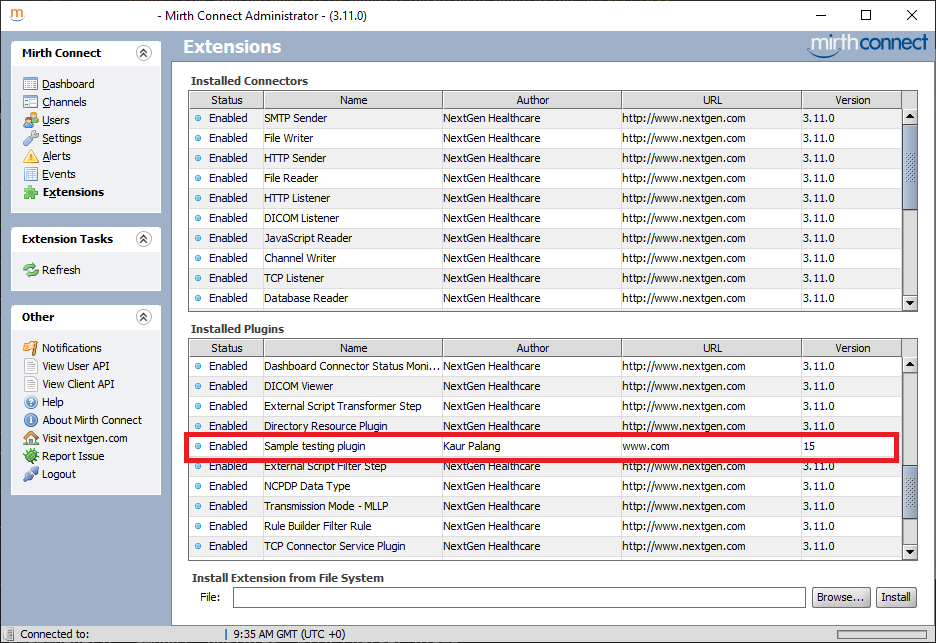Click the Extensions puzzle icon

[30, 192]
